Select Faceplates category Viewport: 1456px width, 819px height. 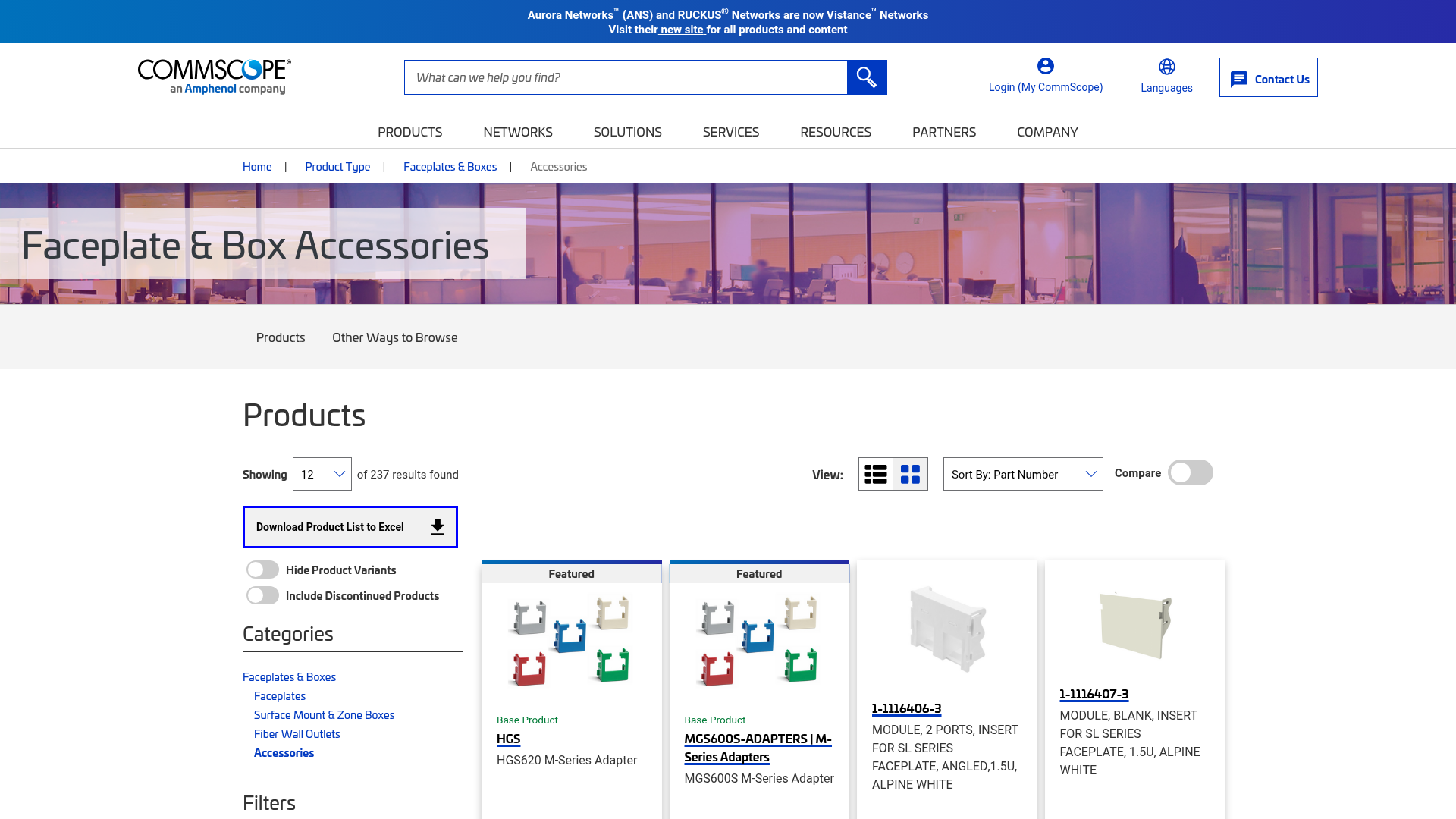tap(280, 696)
